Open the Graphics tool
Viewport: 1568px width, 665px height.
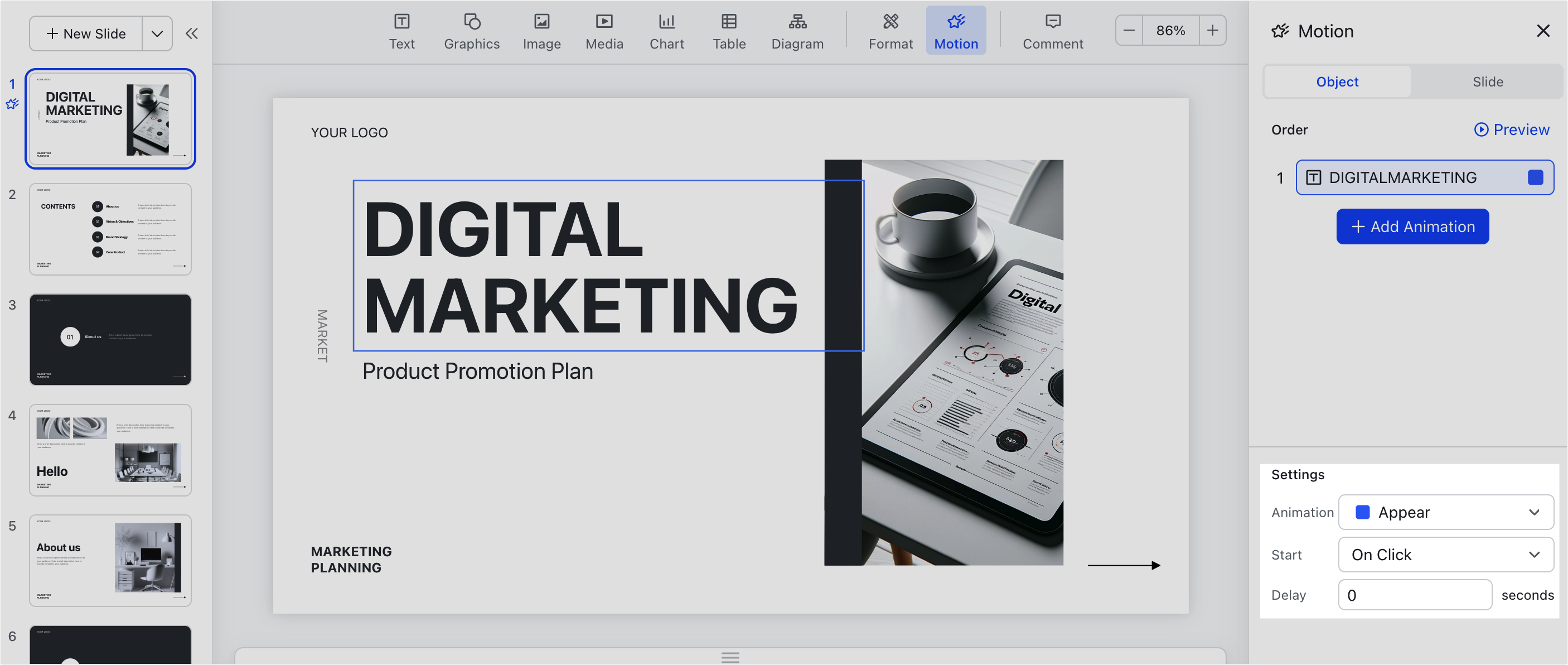(x=472, y=30)
